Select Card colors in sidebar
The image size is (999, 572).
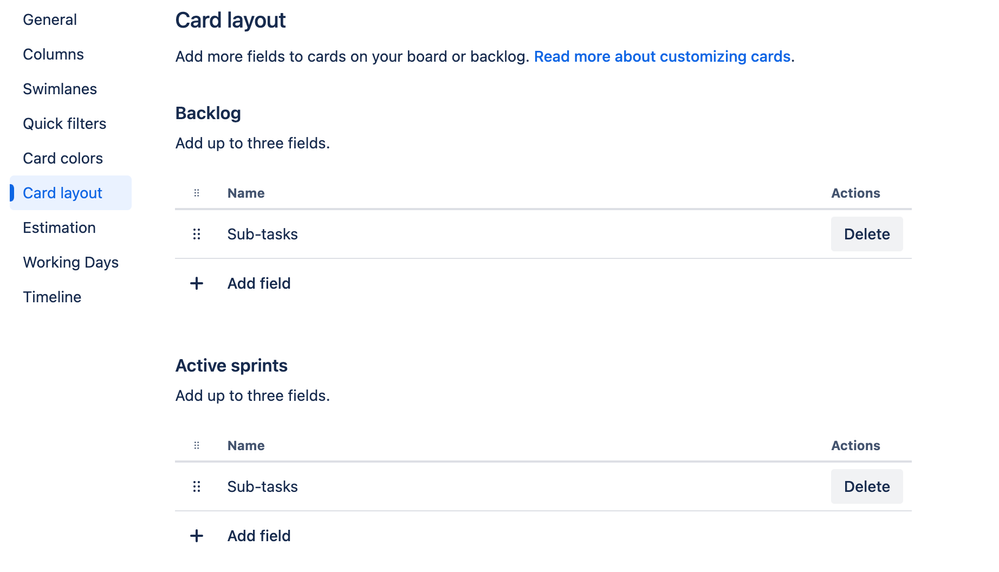pyautogui.click(x=63, y=158)
